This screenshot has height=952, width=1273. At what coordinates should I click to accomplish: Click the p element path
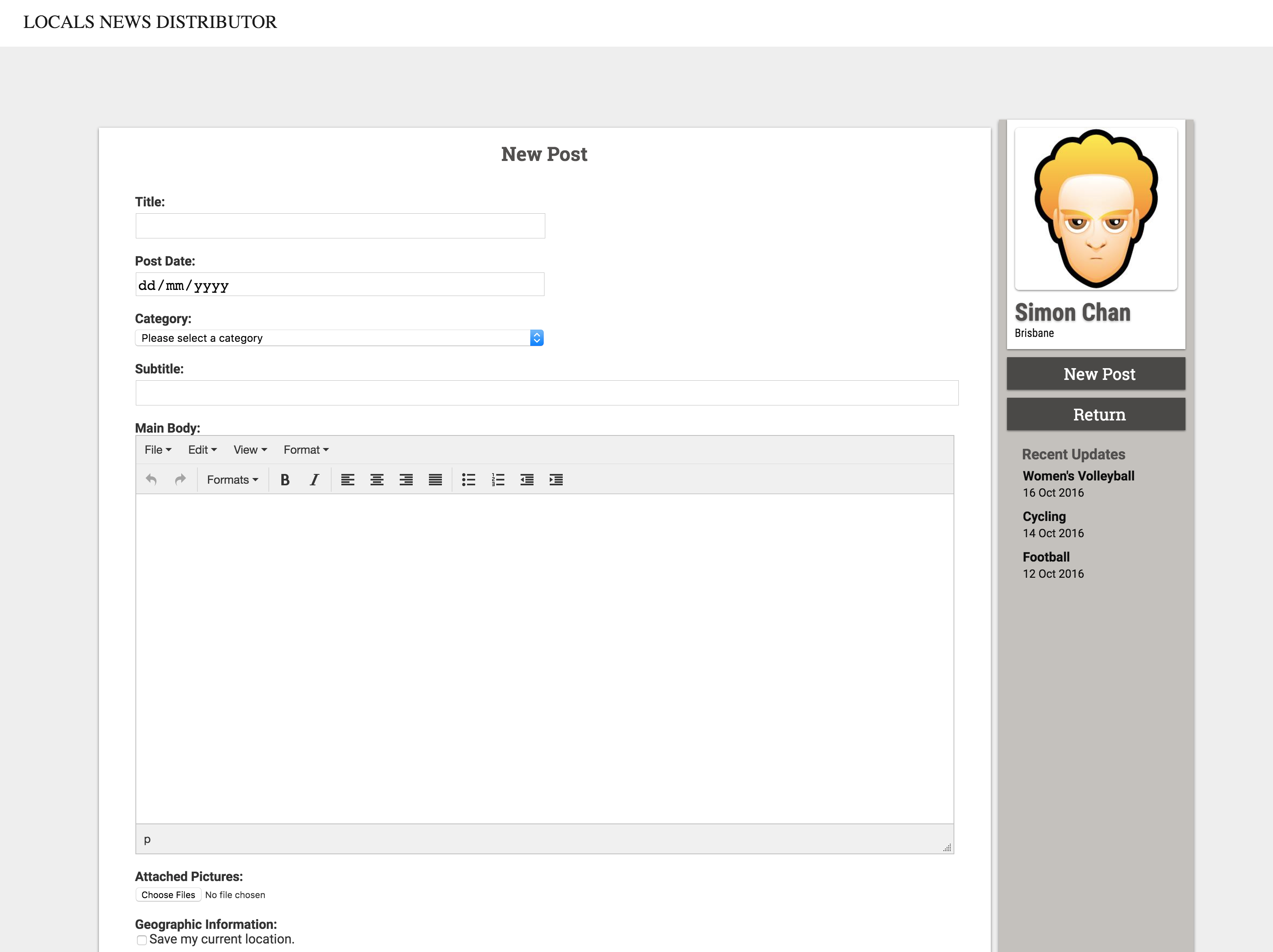147,839
